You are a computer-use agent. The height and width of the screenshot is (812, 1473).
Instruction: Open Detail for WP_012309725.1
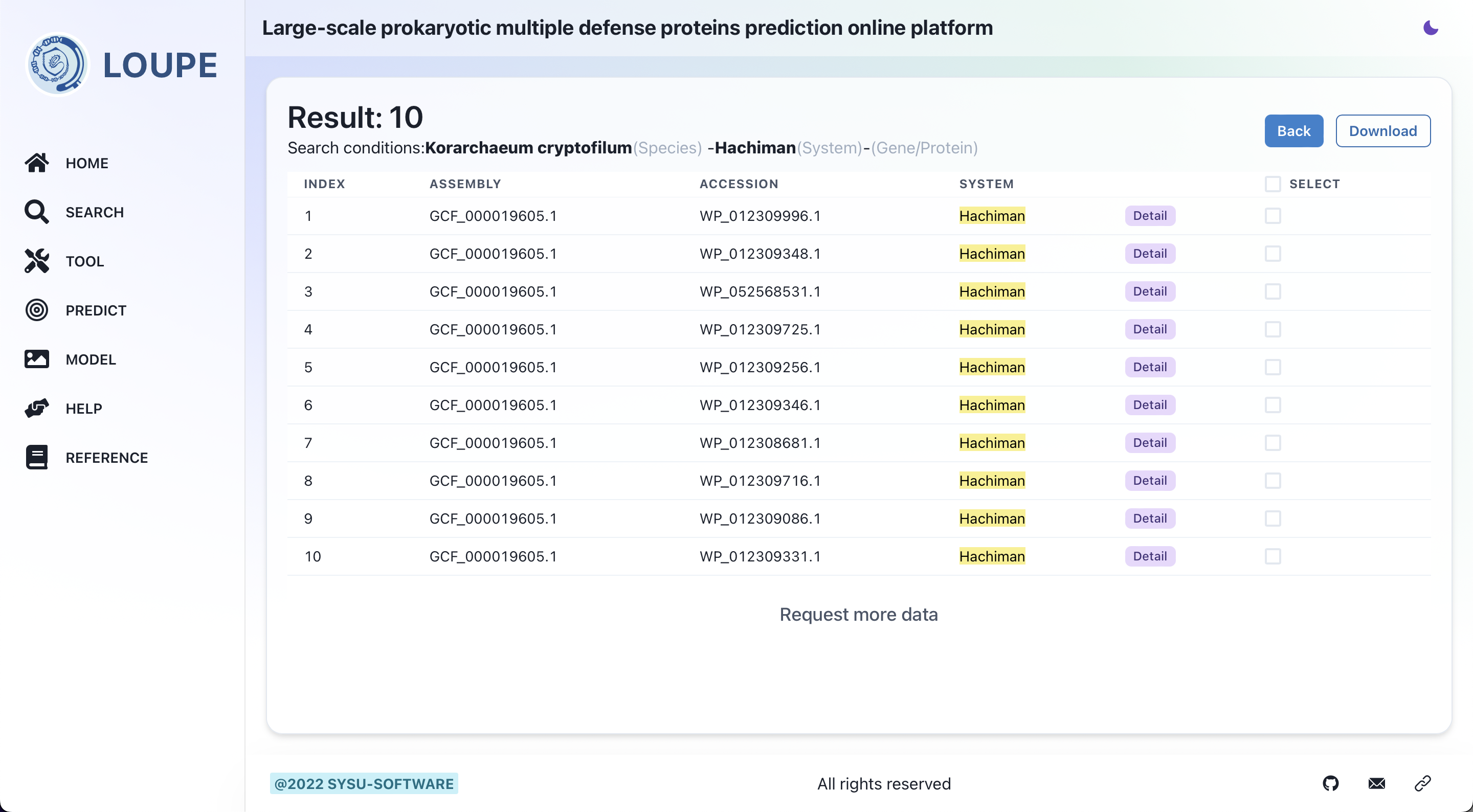(1150, 329)
